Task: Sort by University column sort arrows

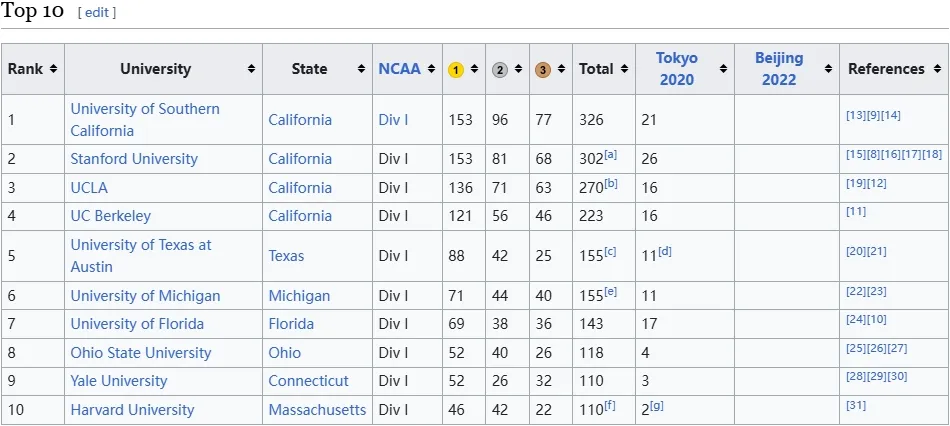Action: [251, 69]
